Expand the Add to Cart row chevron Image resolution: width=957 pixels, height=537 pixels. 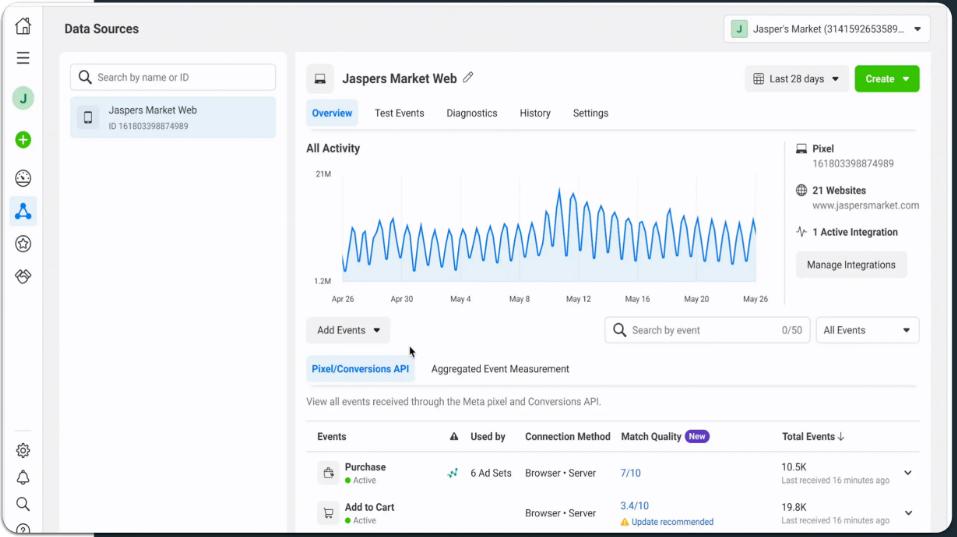(x=908, y=513)
